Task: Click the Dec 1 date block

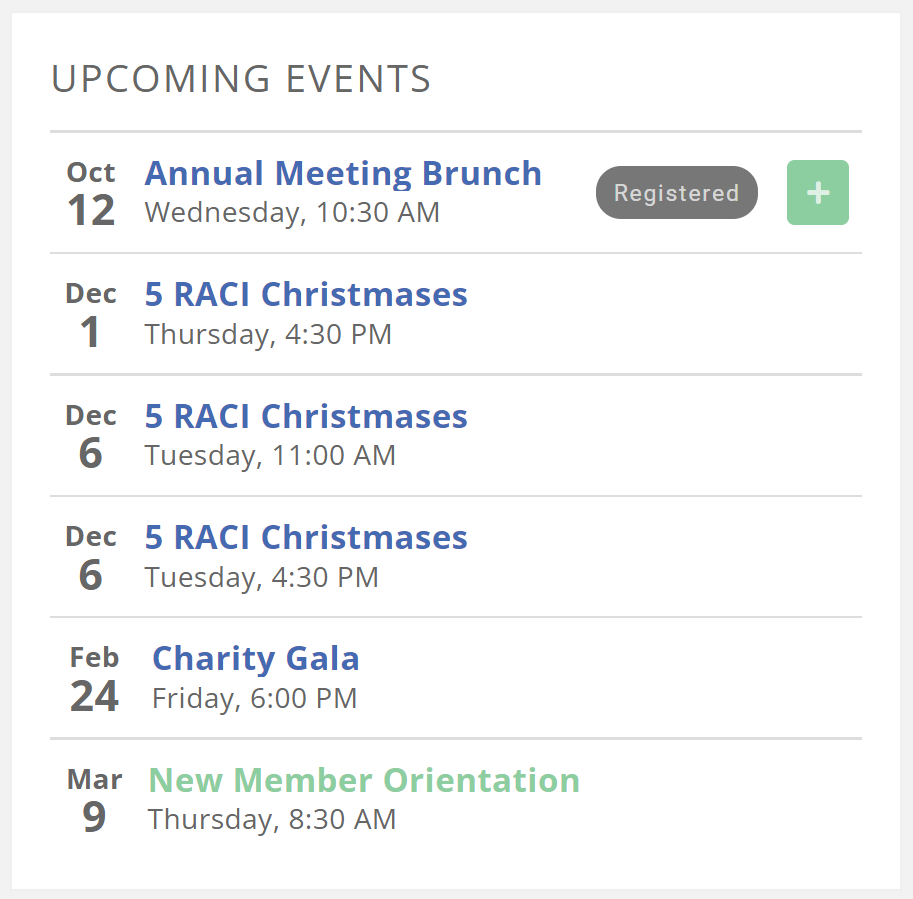Action: tap(91, 315)
